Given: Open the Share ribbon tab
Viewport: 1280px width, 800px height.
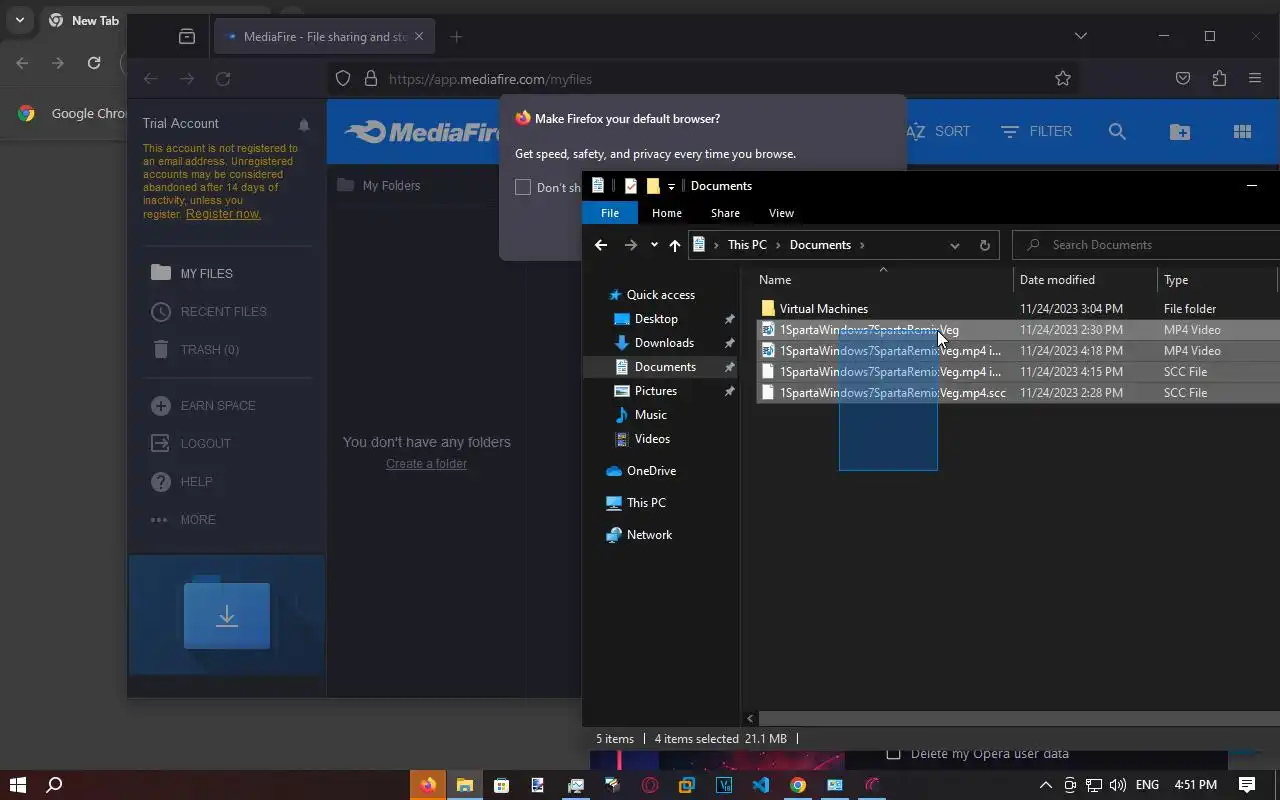Looking at the screenshot, I should pos(725,213).
